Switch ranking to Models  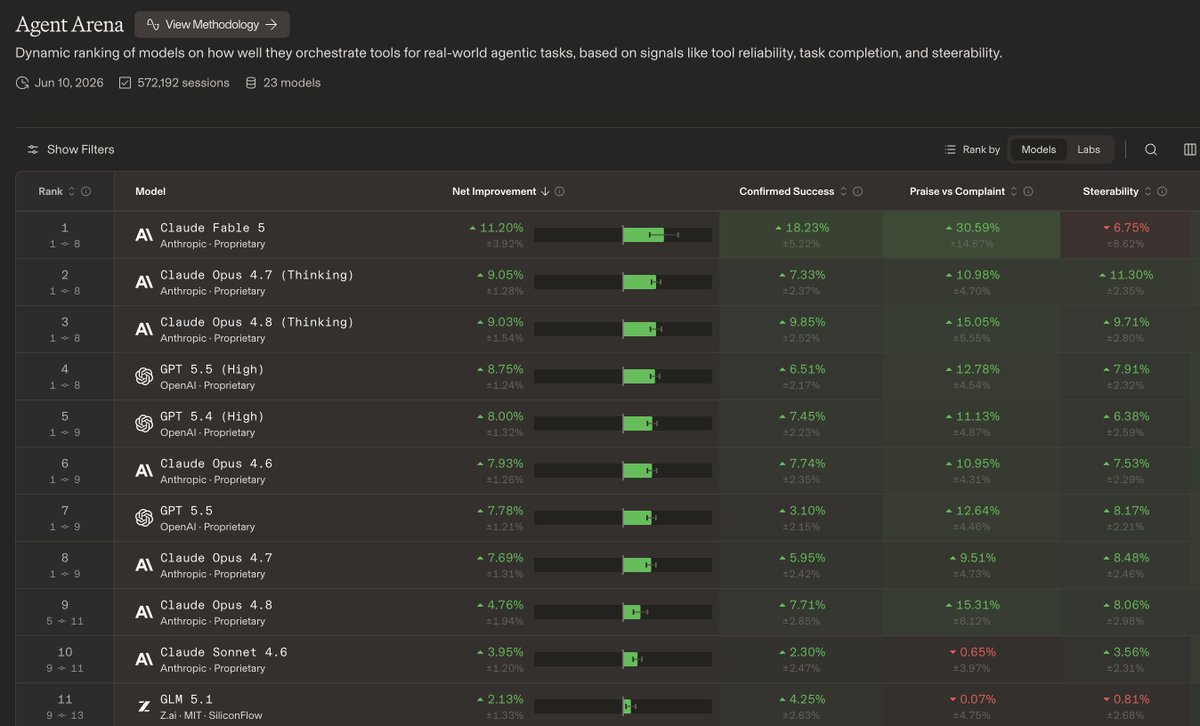(1038, 149)
